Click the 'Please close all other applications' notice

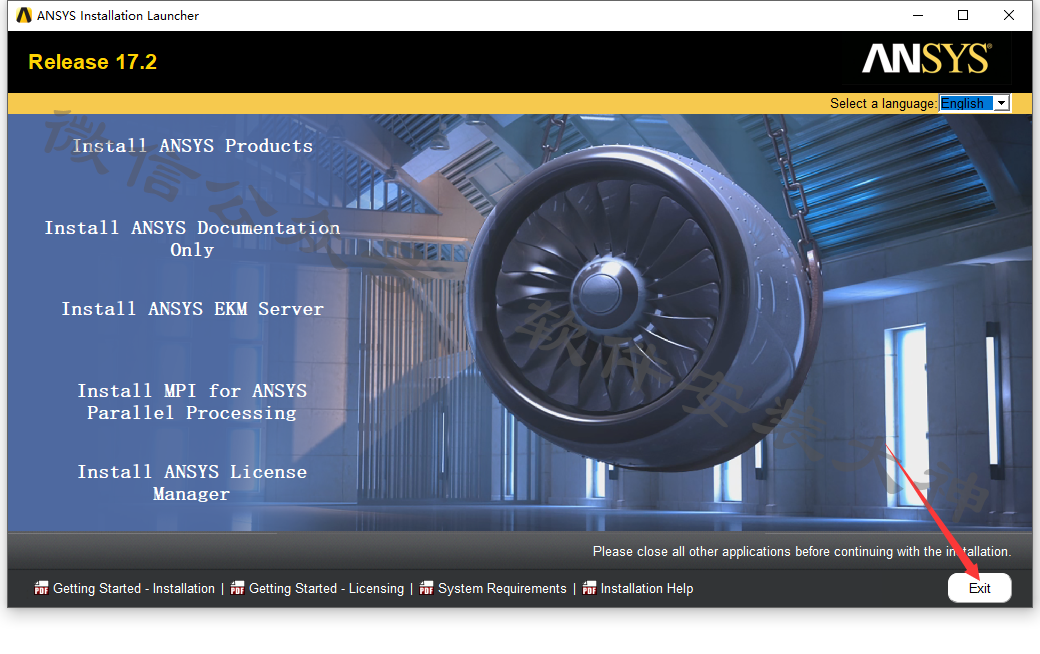click(802, 551)
